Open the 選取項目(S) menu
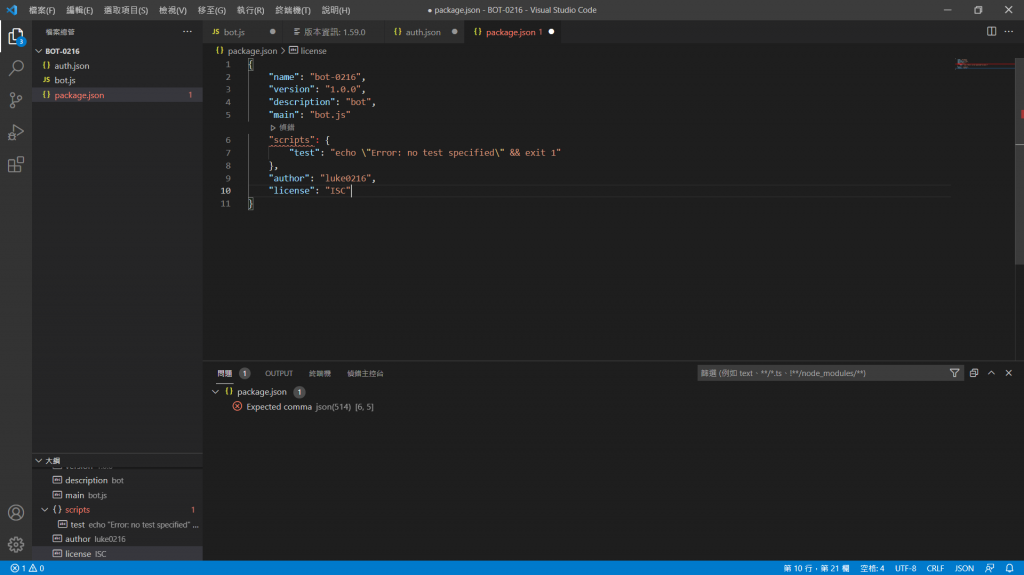The image size is (1024, 575). [x=125, y=10]
